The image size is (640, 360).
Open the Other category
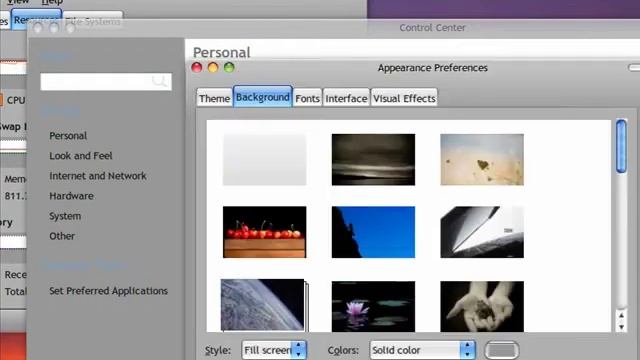coord(62,236)
